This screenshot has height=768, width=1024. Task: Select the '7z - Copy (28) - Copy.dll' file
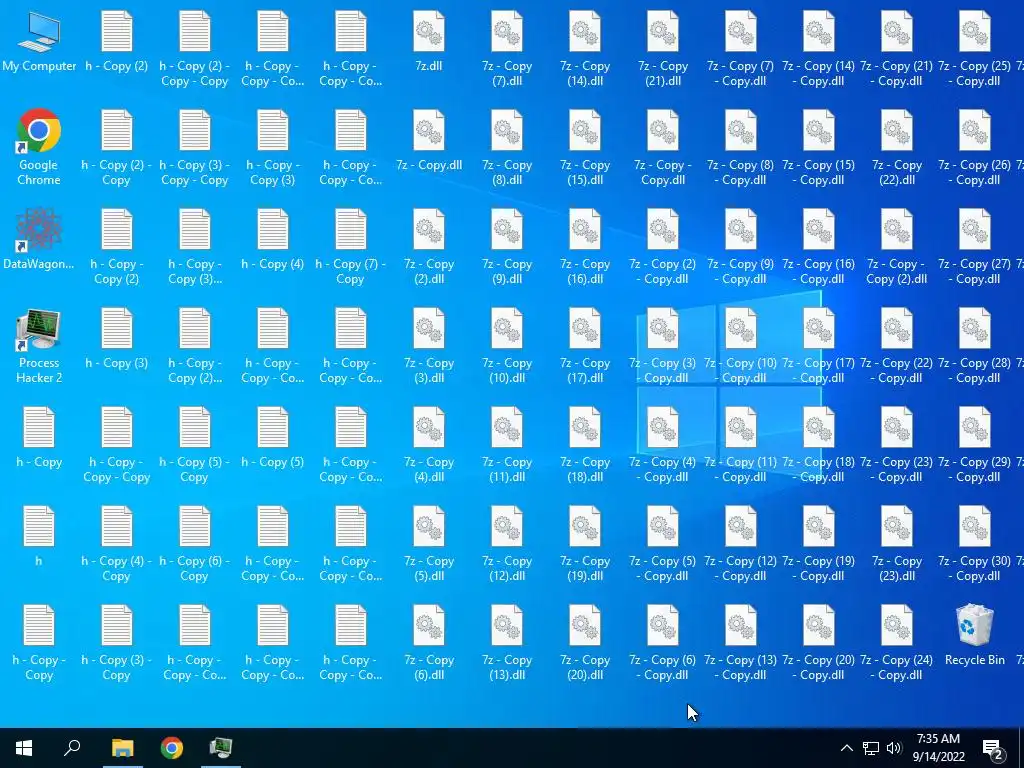click(974, 345)
